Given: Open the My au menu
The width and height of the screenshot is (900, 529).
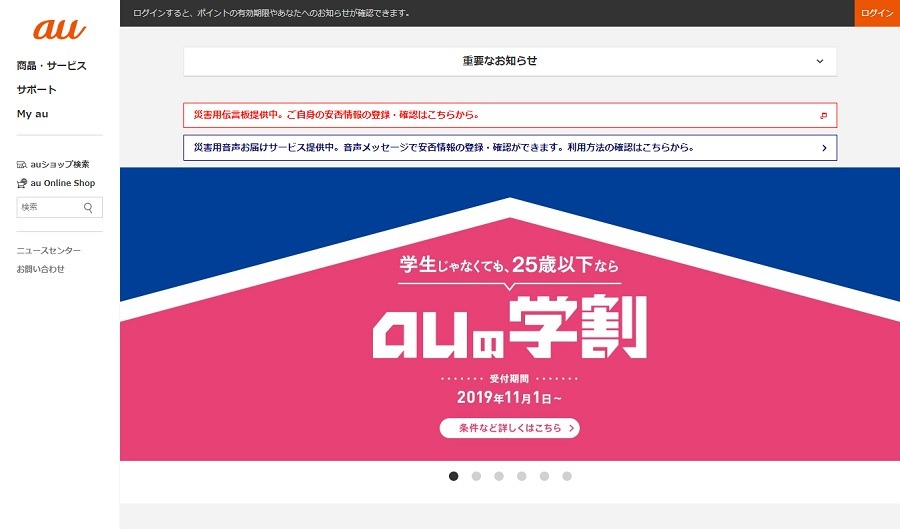Looking at the screenshot, I should click(x=33, y=114).
